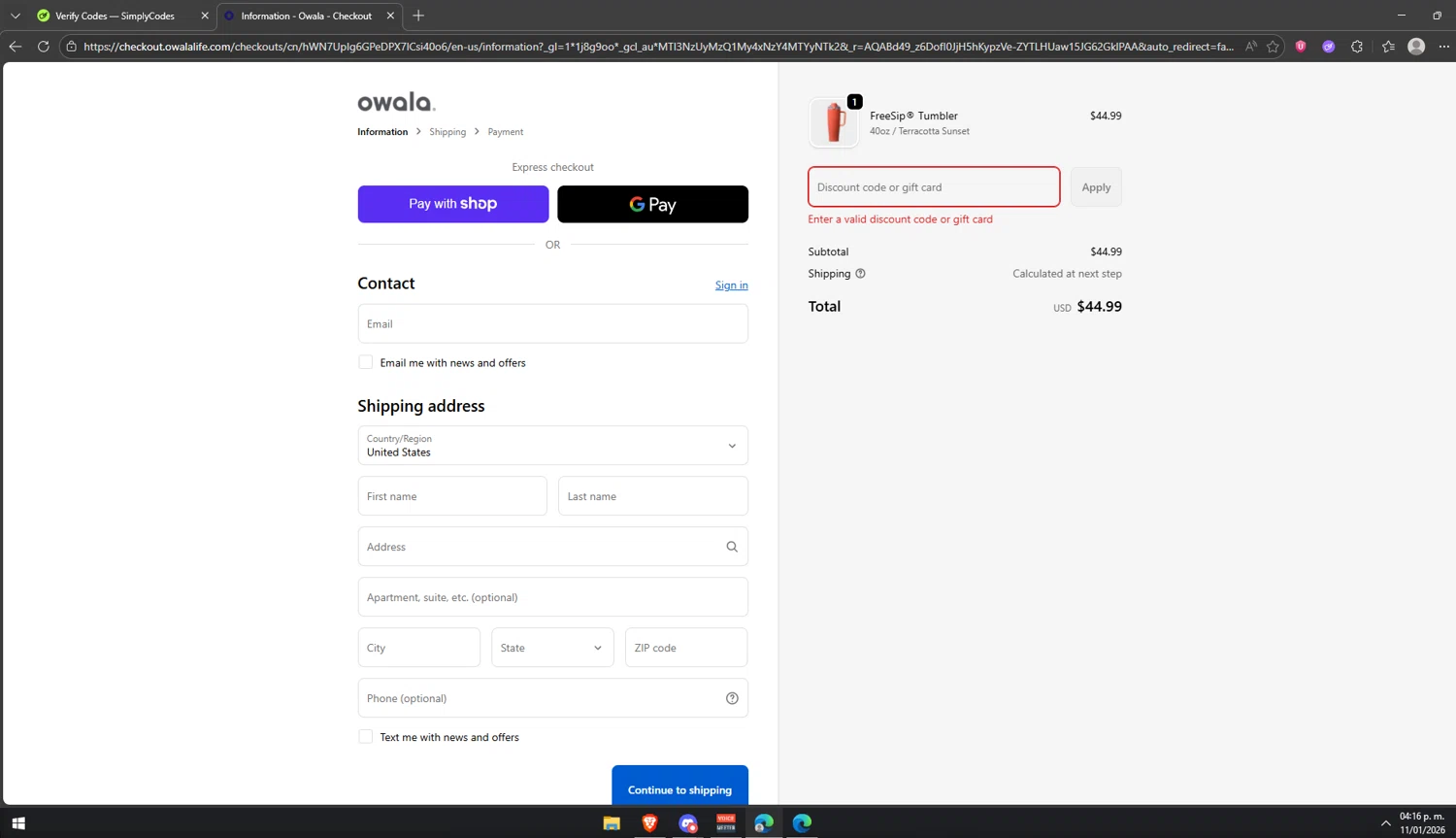Open the purple extension icon
Image resolution: width=1456 pixels, height=838 pixels.
(1329, 46)
